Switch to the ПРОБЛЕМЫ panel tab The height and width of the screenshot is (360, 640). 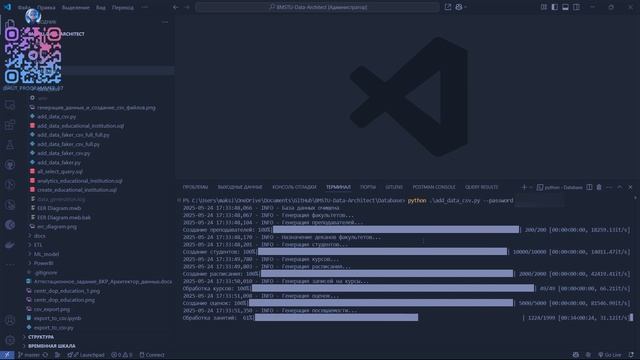(x=195, y=187)
